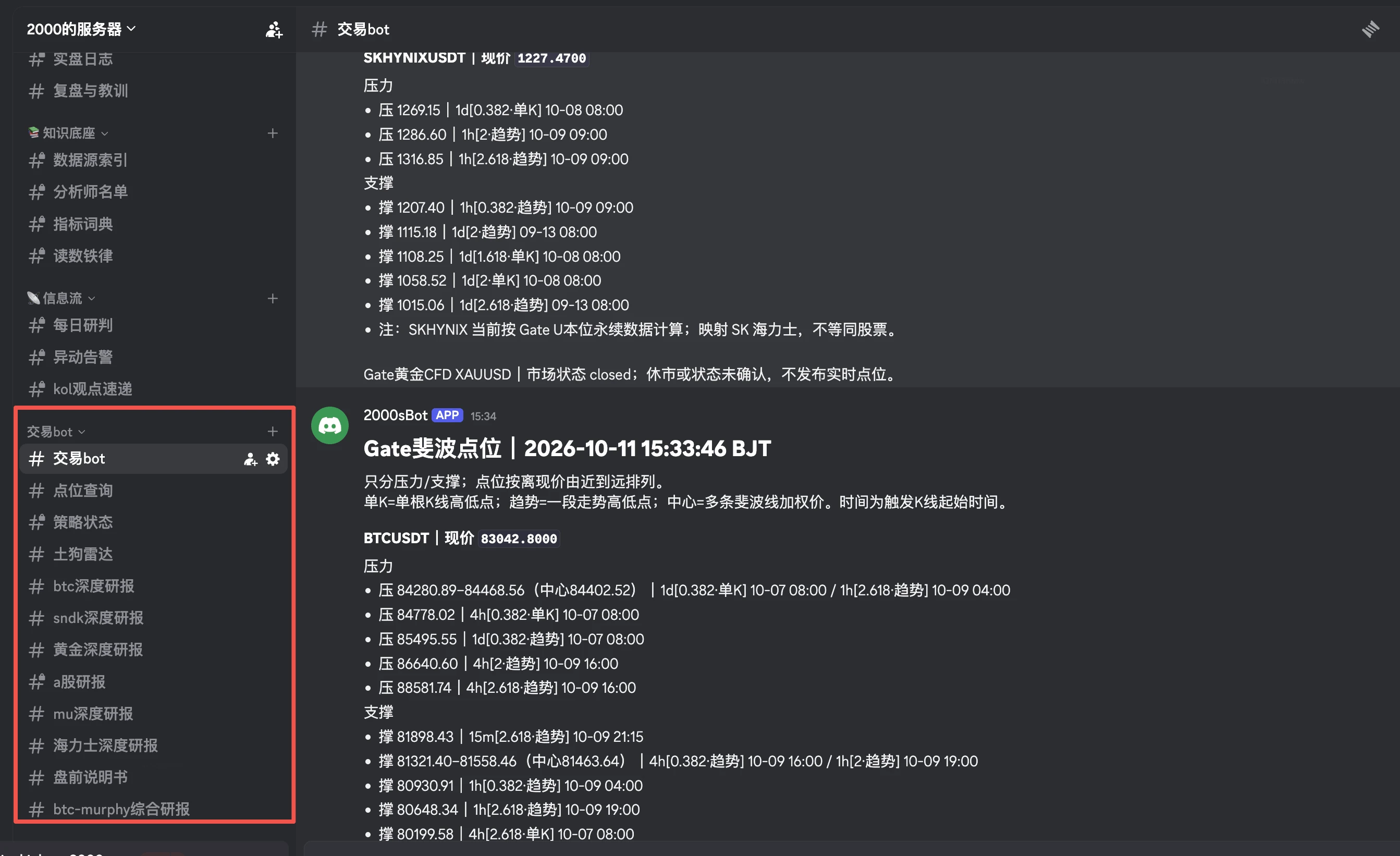Collapse the 知识底座 category
Viewport: 1400px width, 856px height.
click(x=68, y=133)
